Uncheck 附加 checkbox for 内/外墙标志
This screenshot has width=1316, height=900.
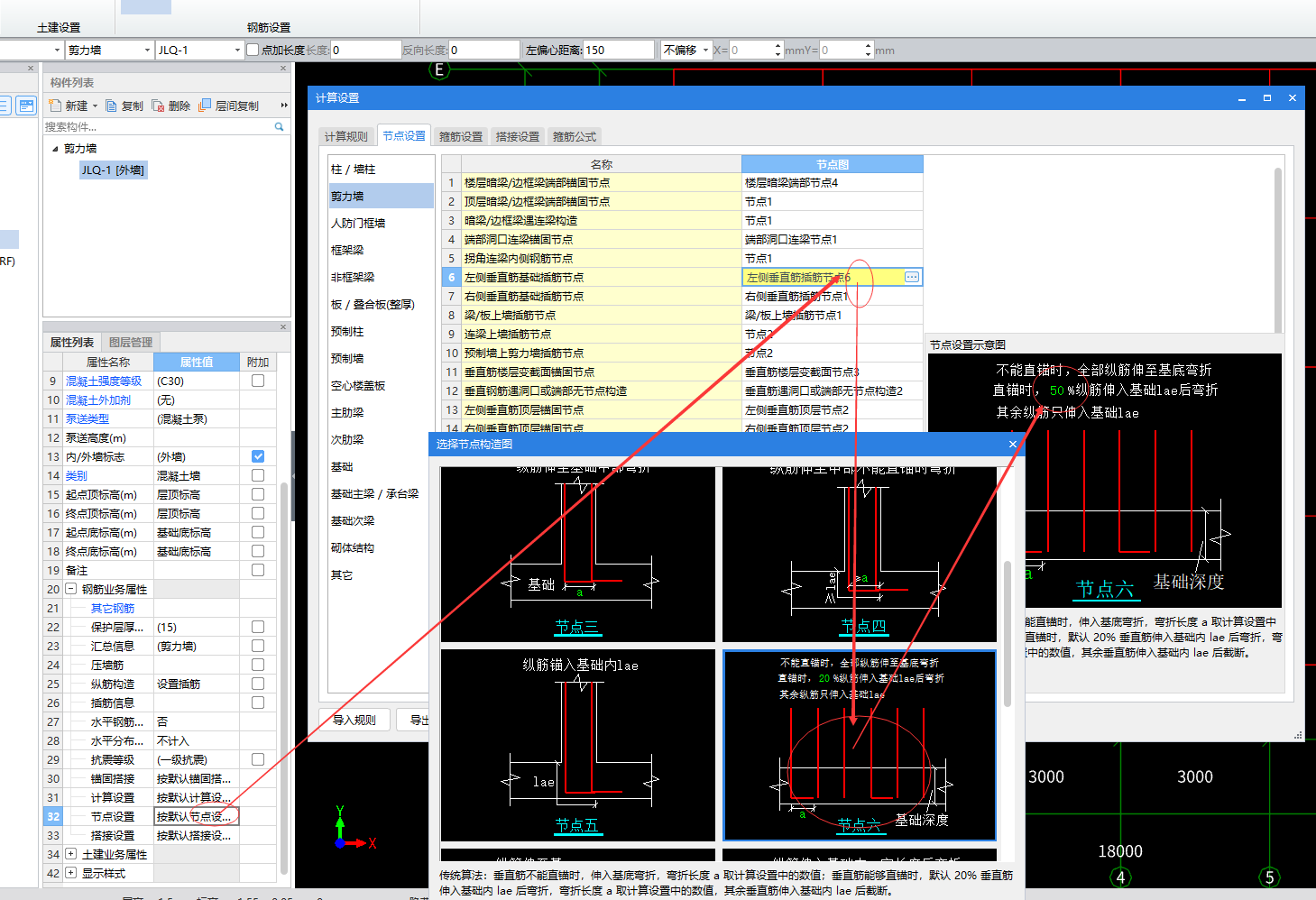(258, 456)
